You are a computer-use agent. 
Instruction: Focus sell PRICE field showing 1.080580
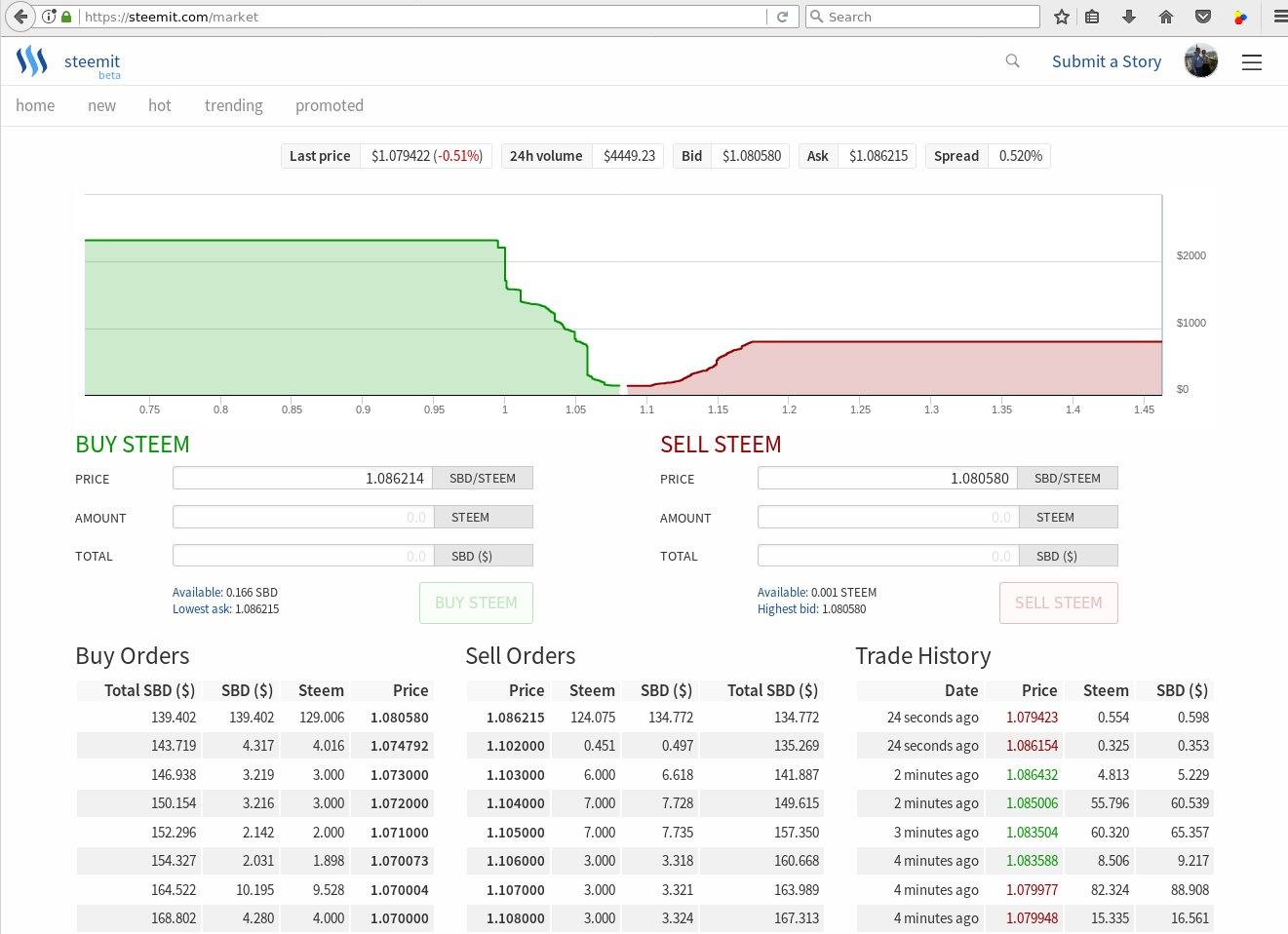888,478
